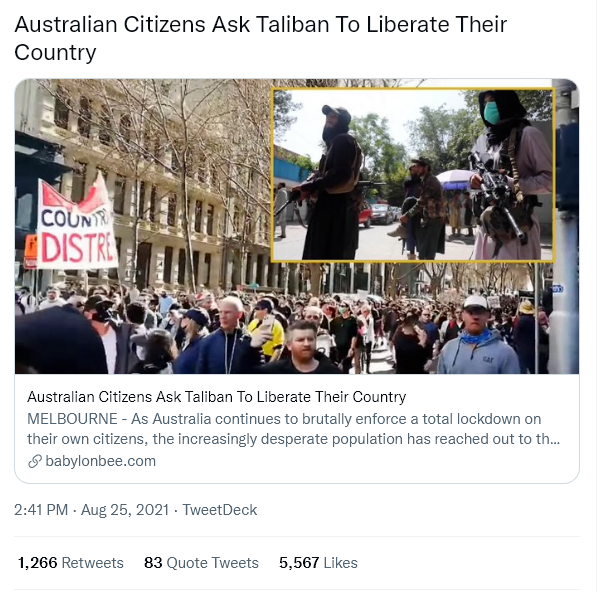Open the babylonbee.com domain link
This screenshot has width=598, height=592.
click(x=100, y=461)
